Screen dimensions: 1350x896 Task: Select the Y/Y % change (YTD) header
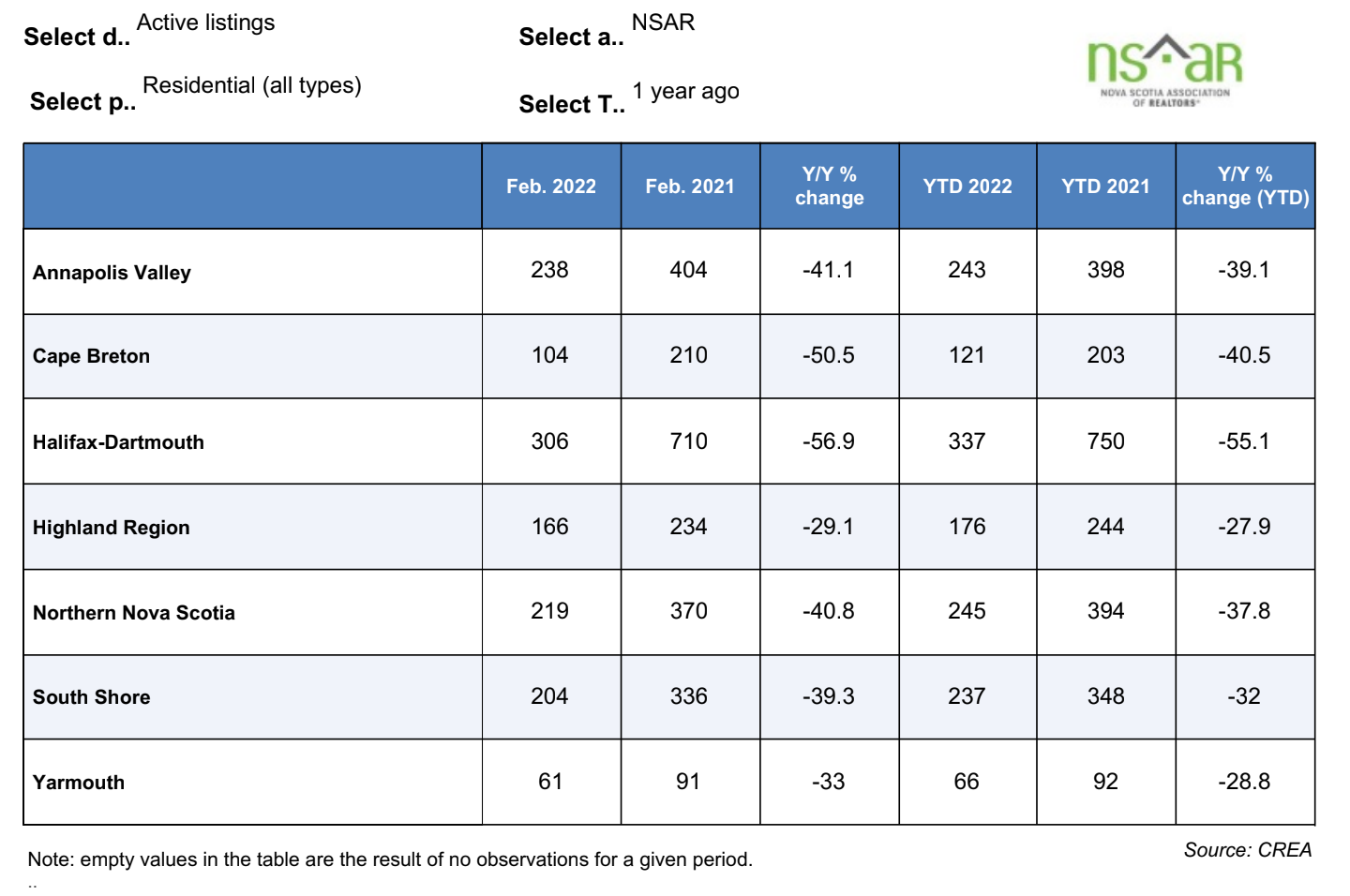click(x=1245, y=187)
